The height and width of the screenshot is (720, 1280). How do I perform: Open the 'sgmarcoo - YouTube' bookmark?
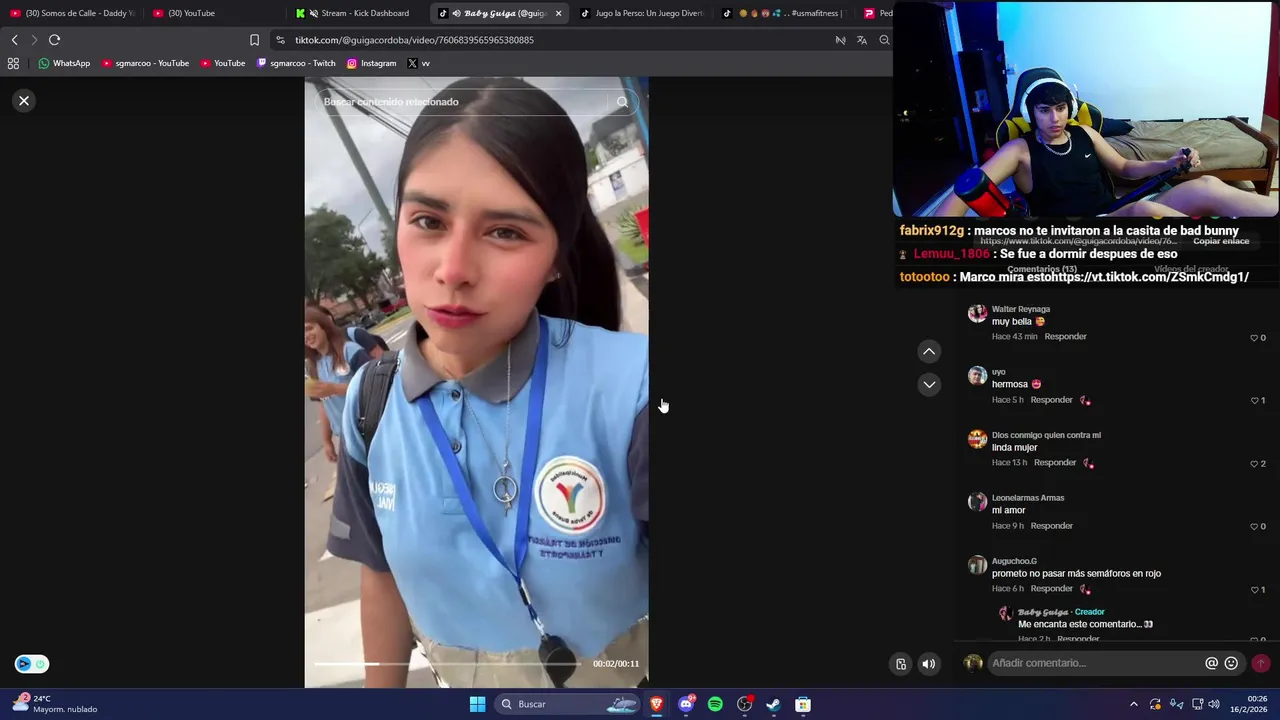coord(146,63)
